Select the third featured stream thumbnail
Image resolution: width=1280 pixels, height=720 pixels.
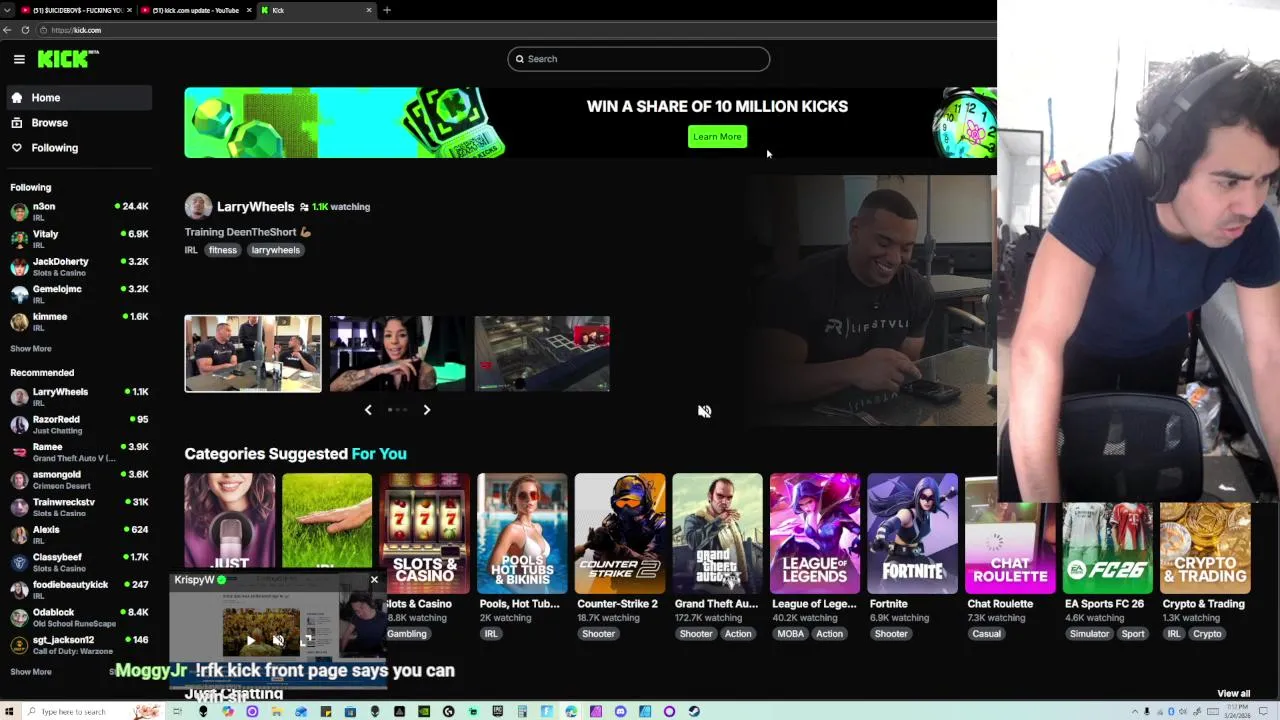coord(542,354)
